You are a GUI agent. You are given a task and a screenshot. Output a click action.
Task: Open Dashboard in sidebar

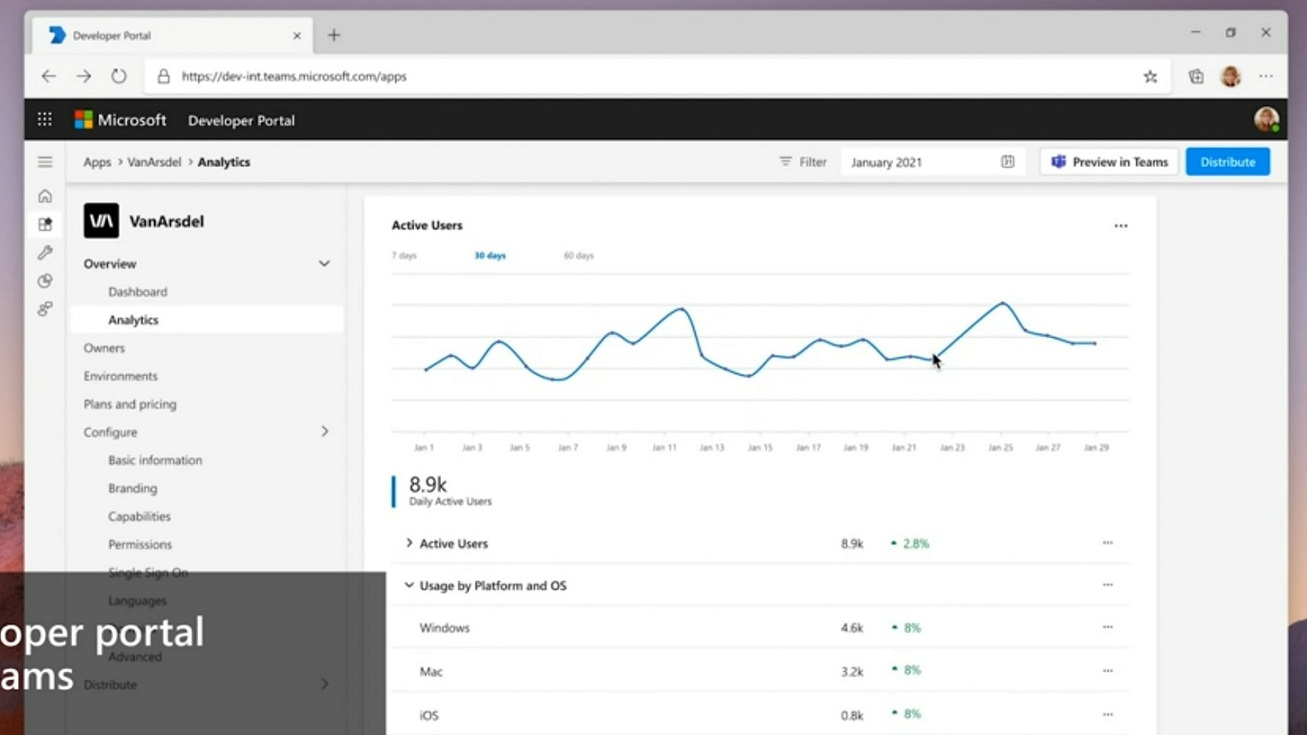[x=138, y=292]
